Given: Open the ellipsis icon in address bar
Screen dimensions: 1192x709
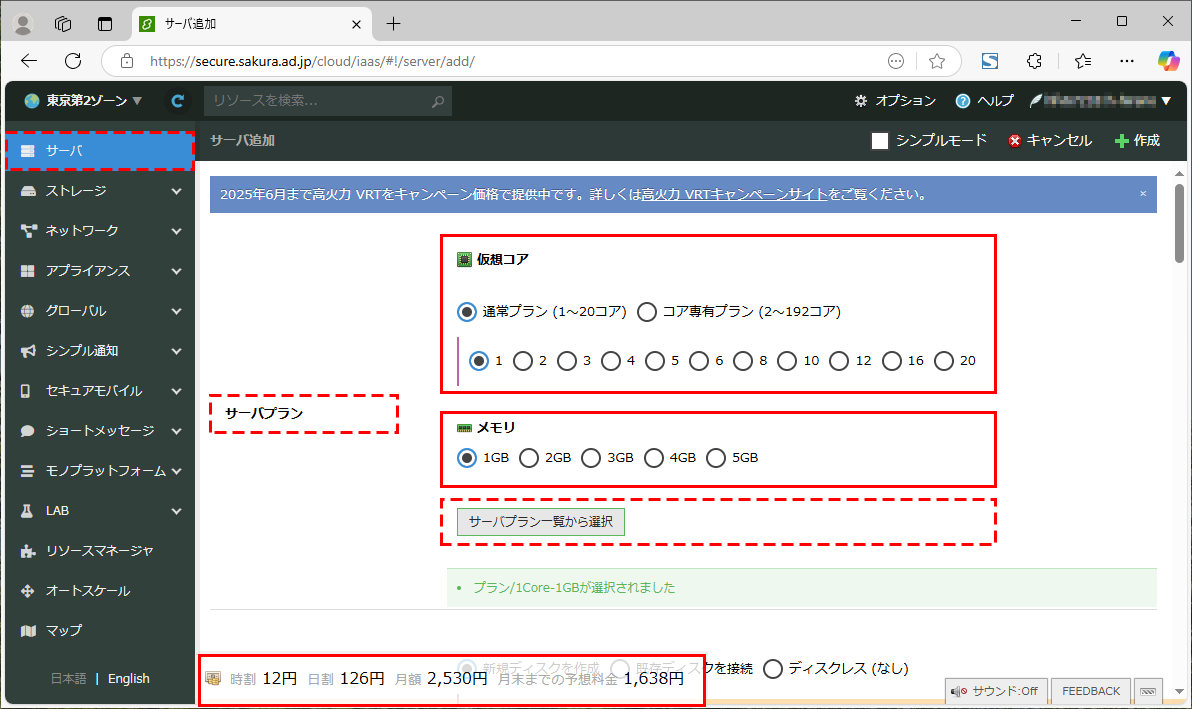Looking at the screenshot, I should [x=896, y=61].
